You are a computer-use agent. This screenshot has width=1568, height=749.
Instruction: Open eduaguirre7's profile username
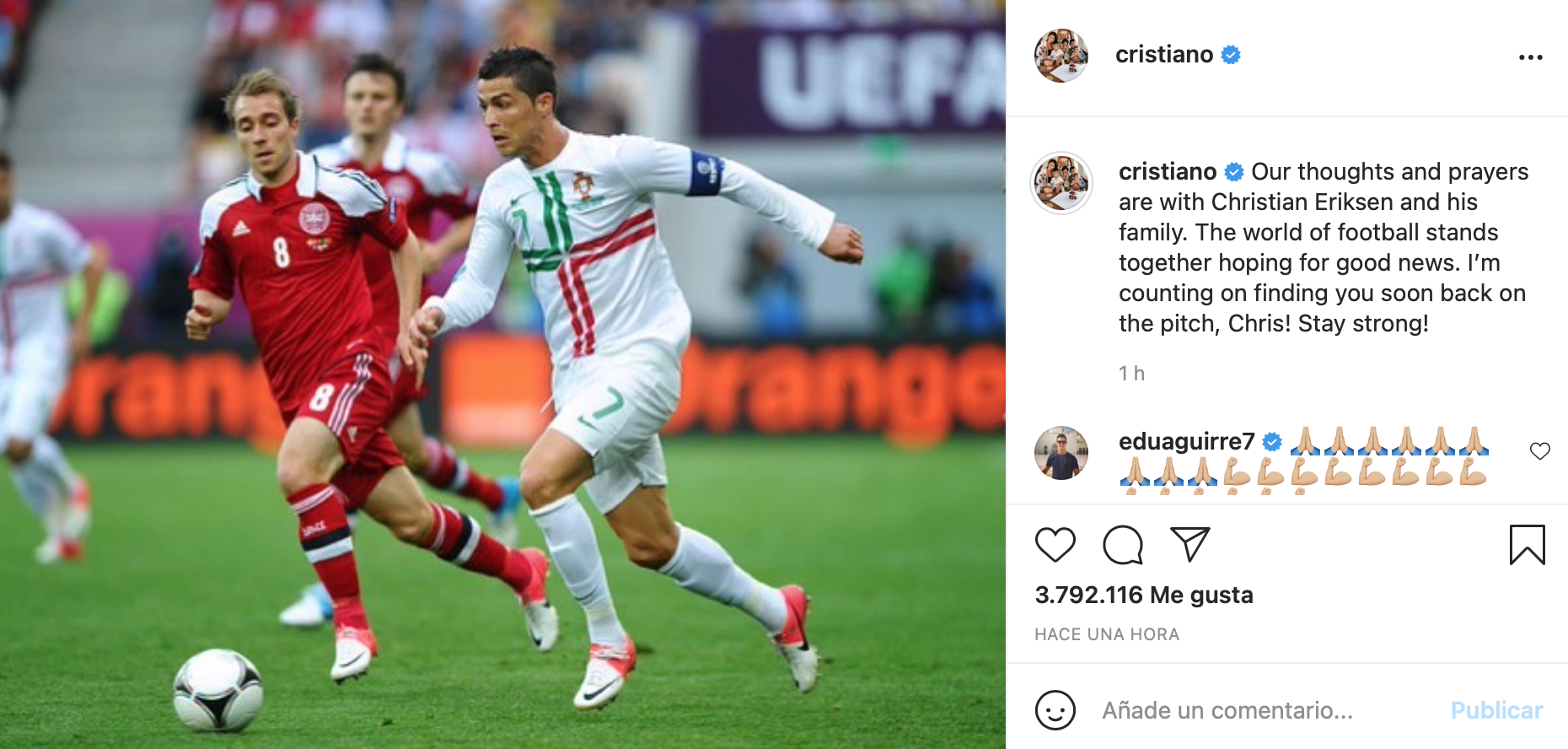coord(1186,441)
